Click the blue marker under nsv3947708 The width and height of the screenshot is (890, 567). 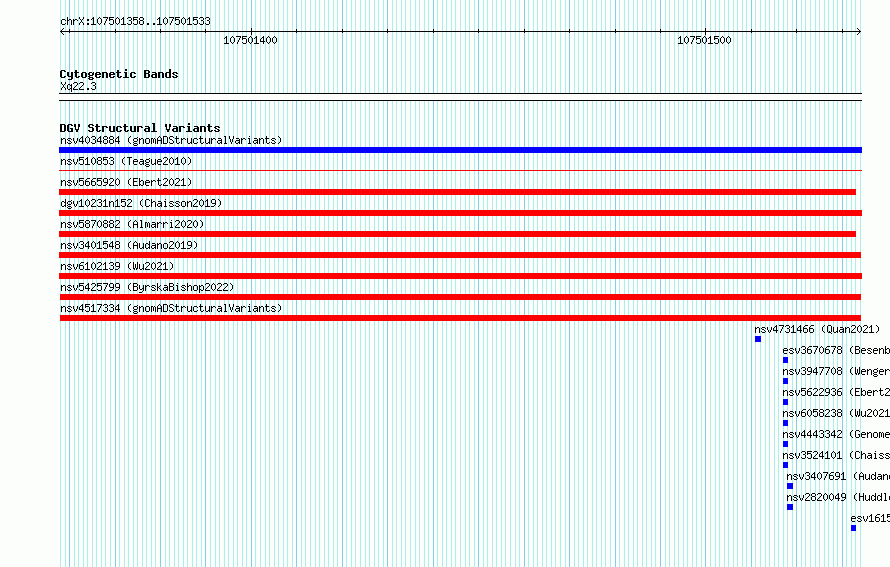(786, 381)
